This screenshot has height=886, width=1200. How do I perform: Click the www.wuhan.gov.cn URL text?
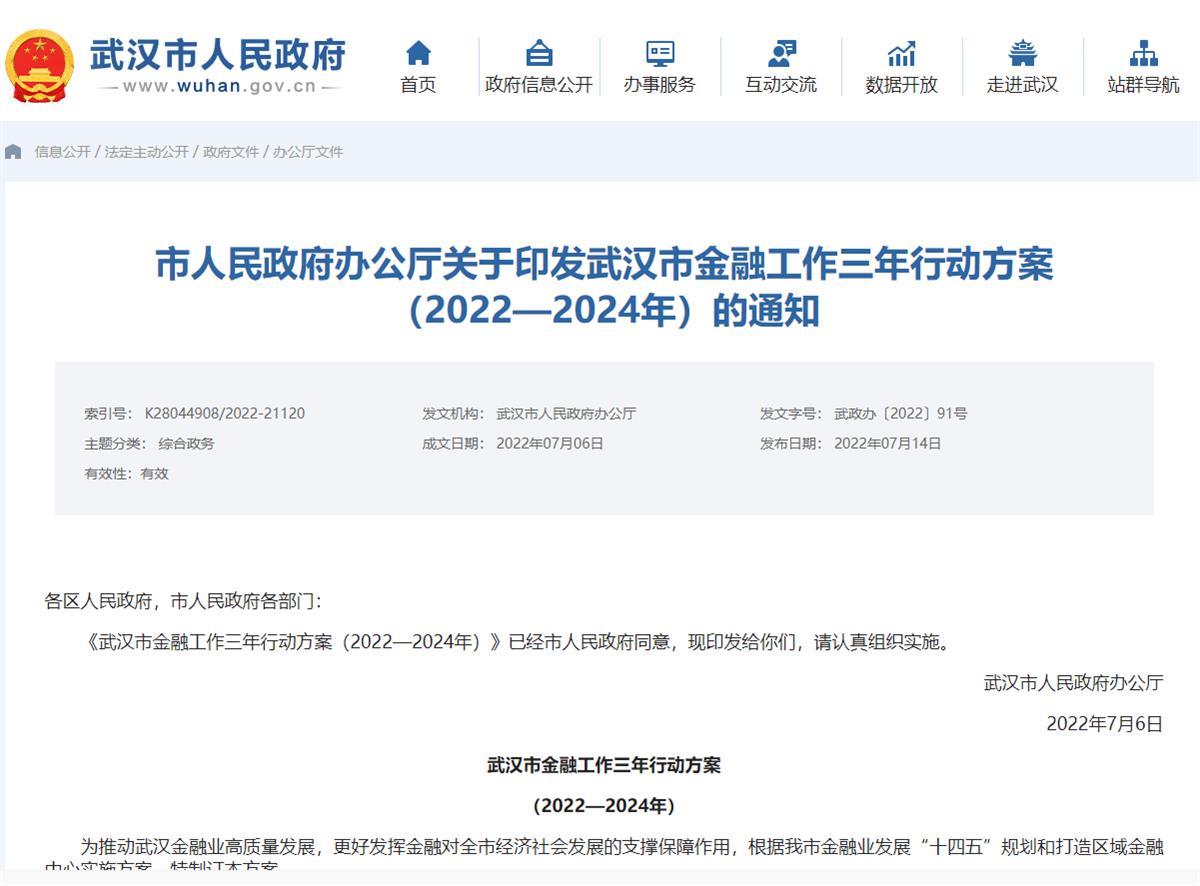[x=219, y=86]
